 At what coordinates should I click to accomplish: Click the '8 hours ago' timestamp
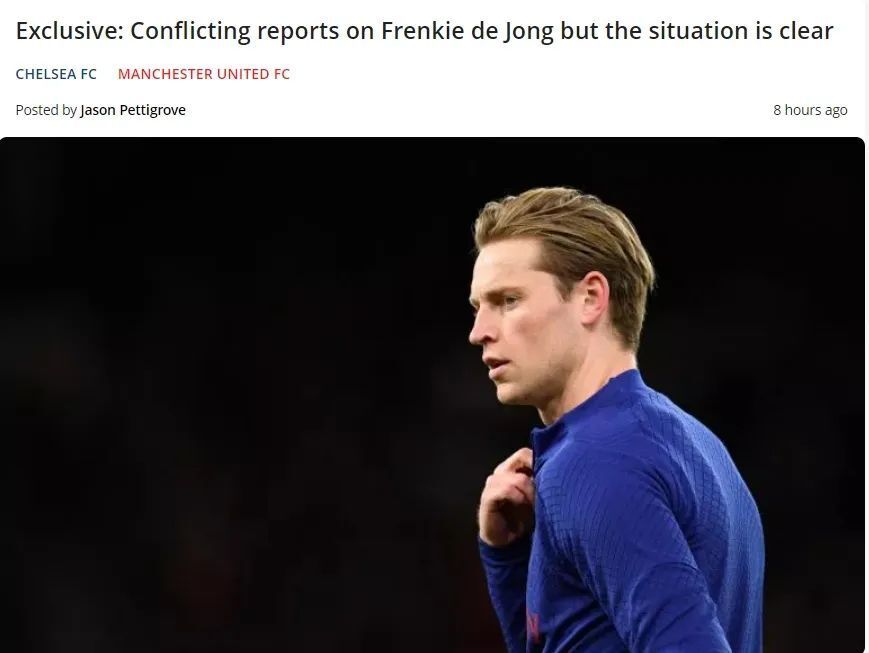click(x=810, y=110)
